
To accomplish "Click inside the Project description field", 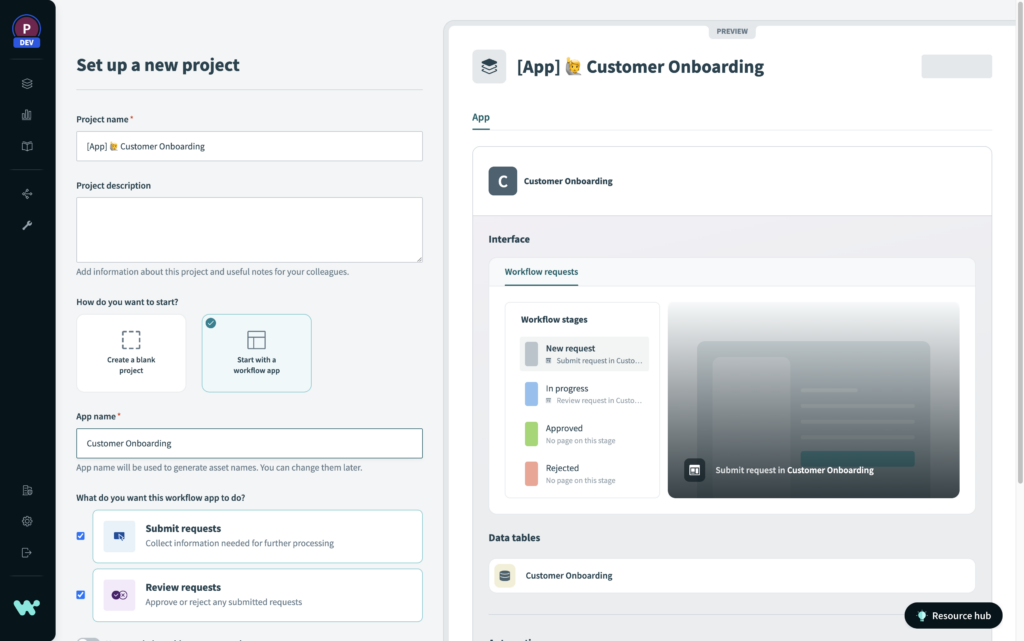I will pyautogui.click(x=248, y=229).
